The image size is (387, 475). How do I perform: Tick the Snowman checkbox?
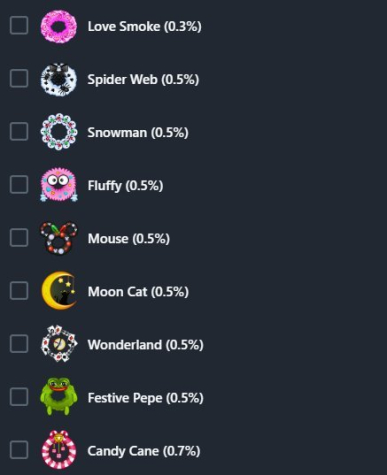point(19,131)
